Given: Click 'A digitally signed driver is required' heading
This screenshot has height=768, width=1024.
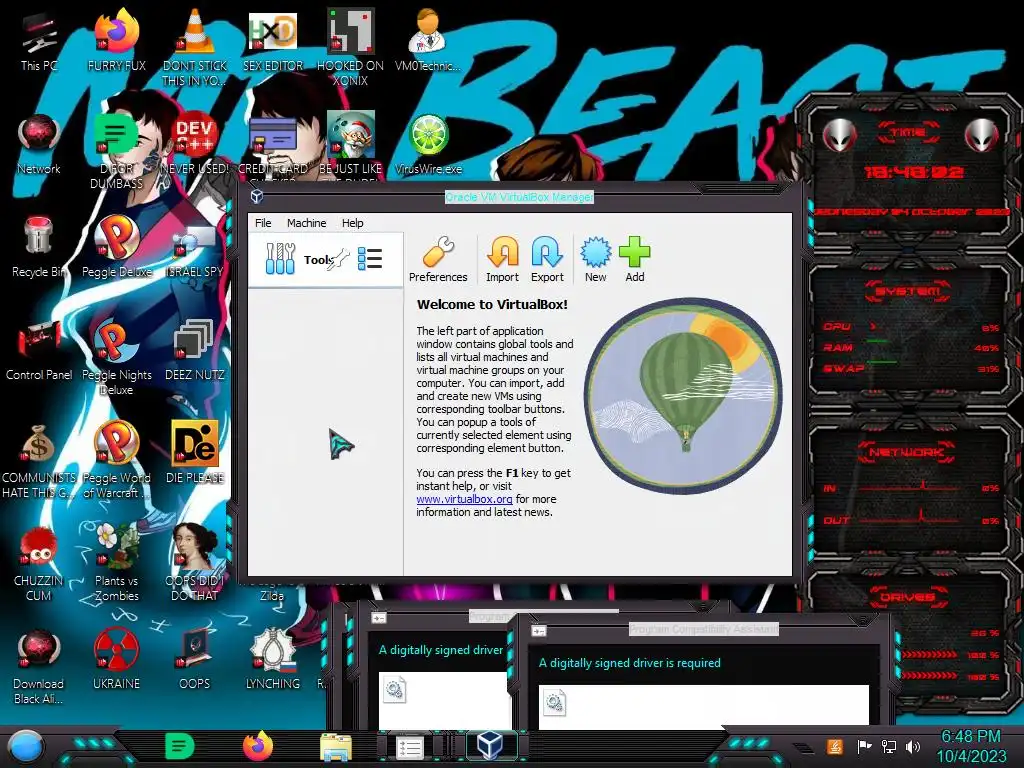Looking at the screenshot, I should point(630,663).
